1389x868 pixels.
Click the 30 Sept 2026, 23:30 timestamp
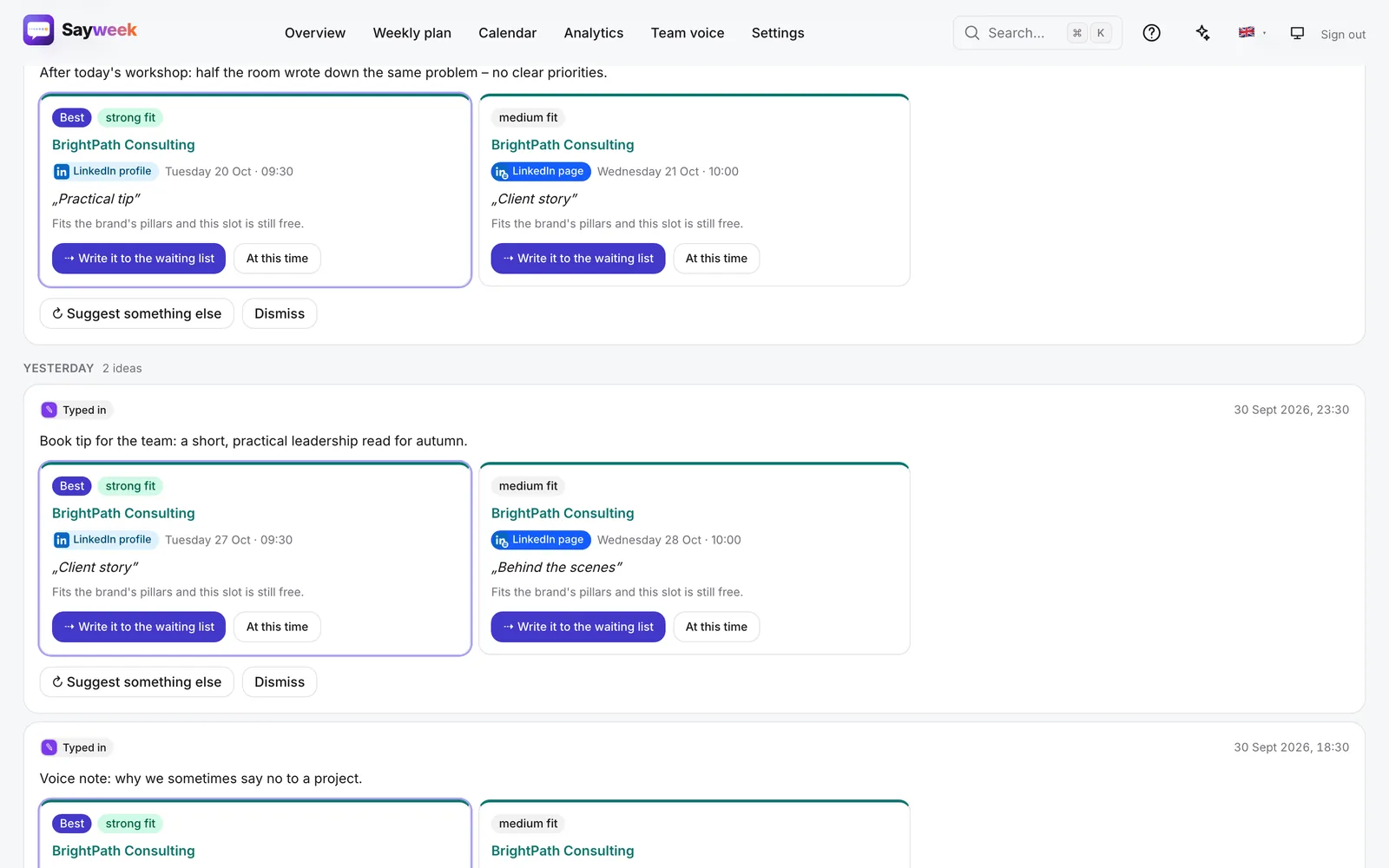[x=1291, y=410]
